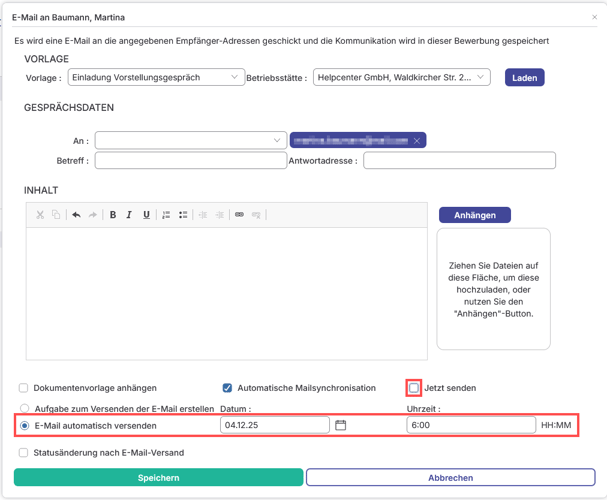Viewport: 607px width, 500px height.
Task: Close the E-Mail dialog
Action: tap(594, 17)
